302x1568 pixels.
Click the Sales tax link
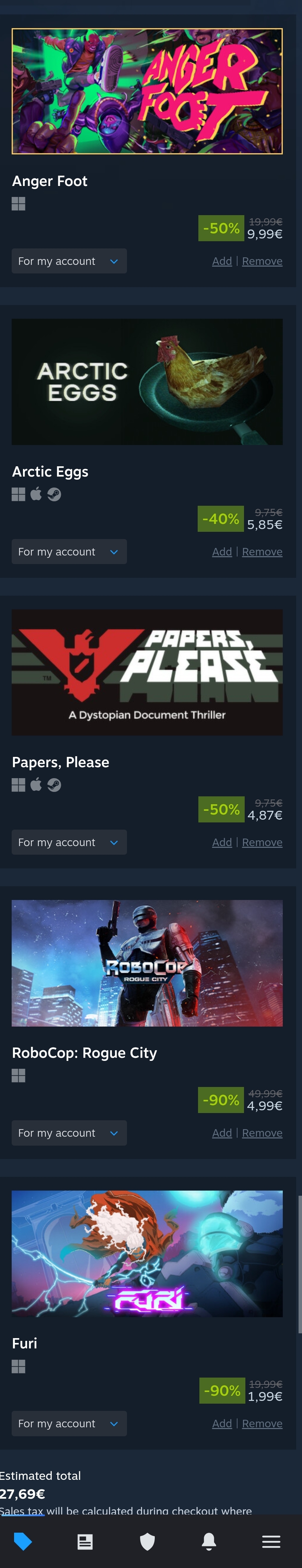[x=21, y=1511]
